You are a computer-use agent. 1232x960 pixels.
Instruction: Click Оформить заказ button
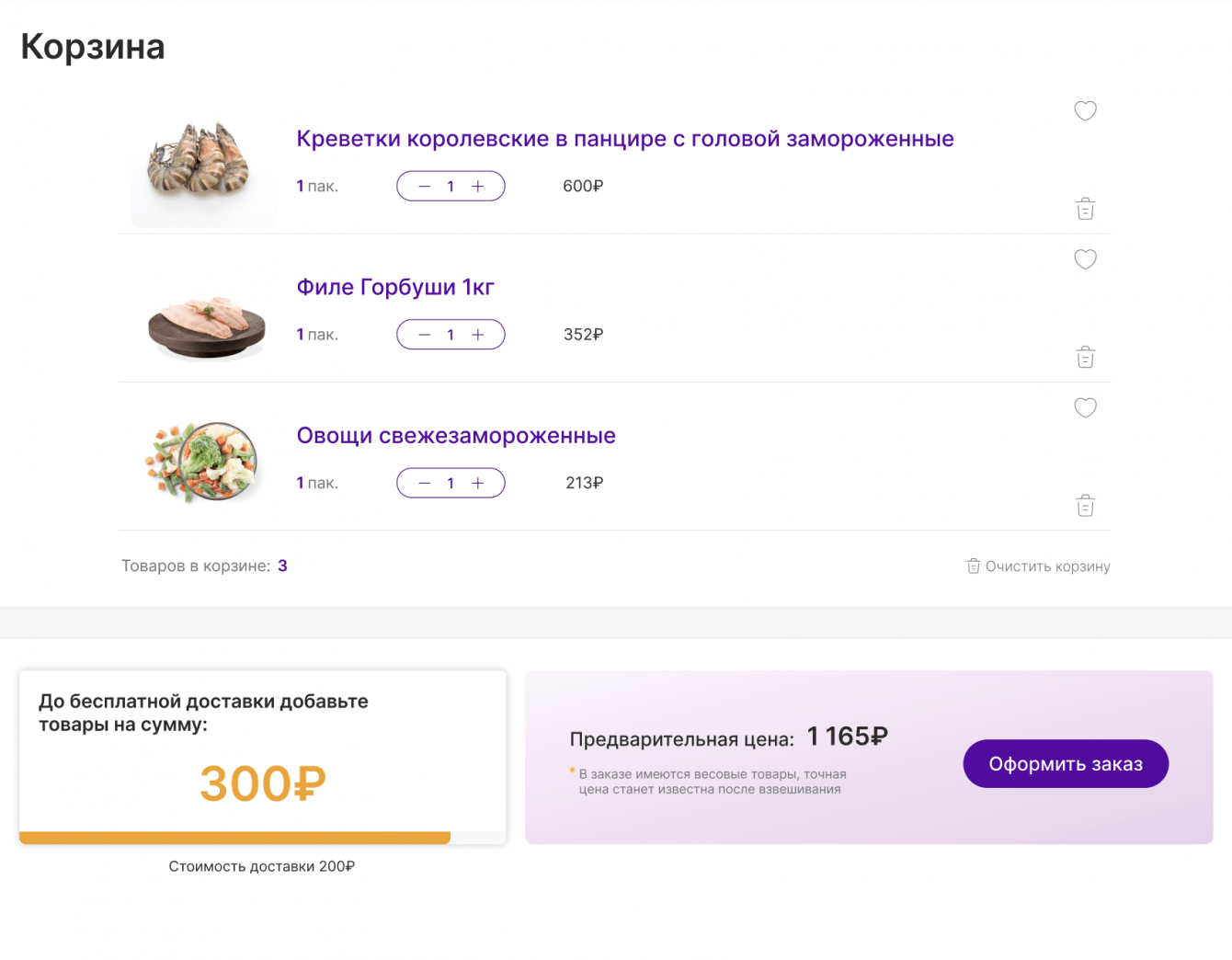click(x=1065, y=764)
